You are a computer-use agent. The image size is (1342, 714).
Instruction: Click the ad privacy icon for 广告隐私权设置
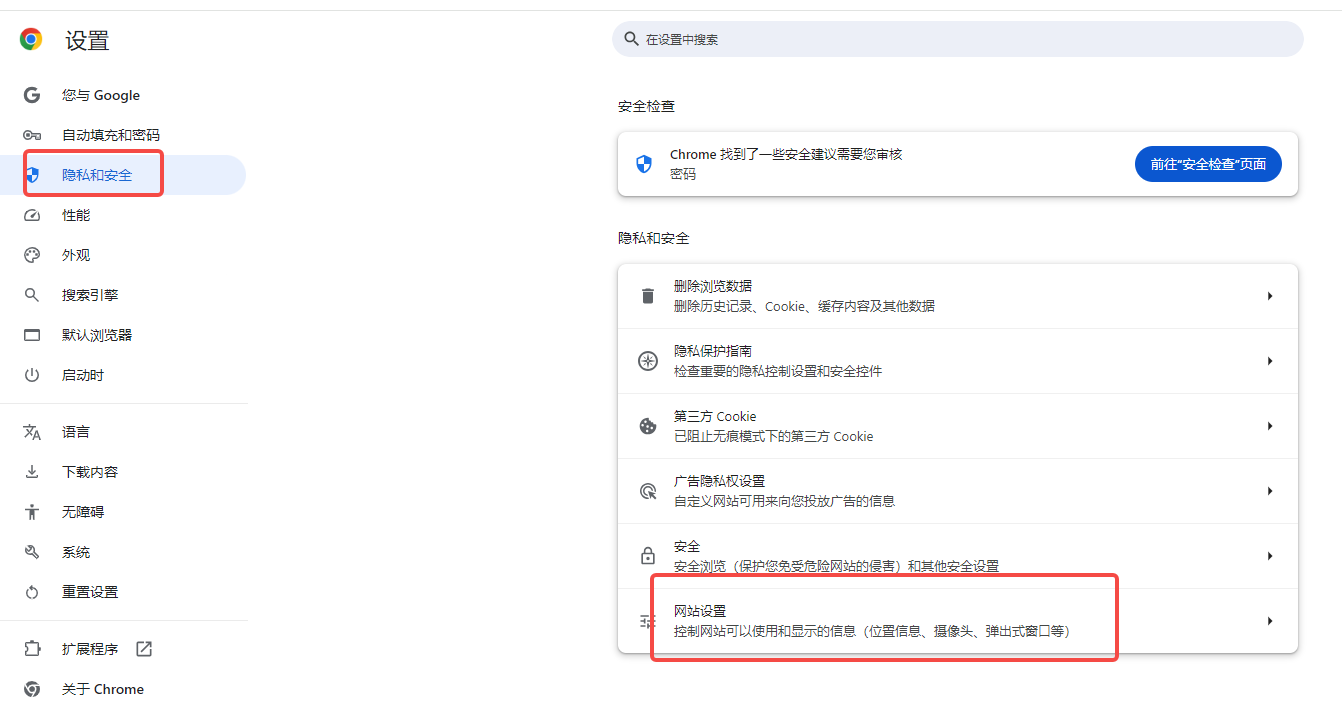tap(648, 491)
